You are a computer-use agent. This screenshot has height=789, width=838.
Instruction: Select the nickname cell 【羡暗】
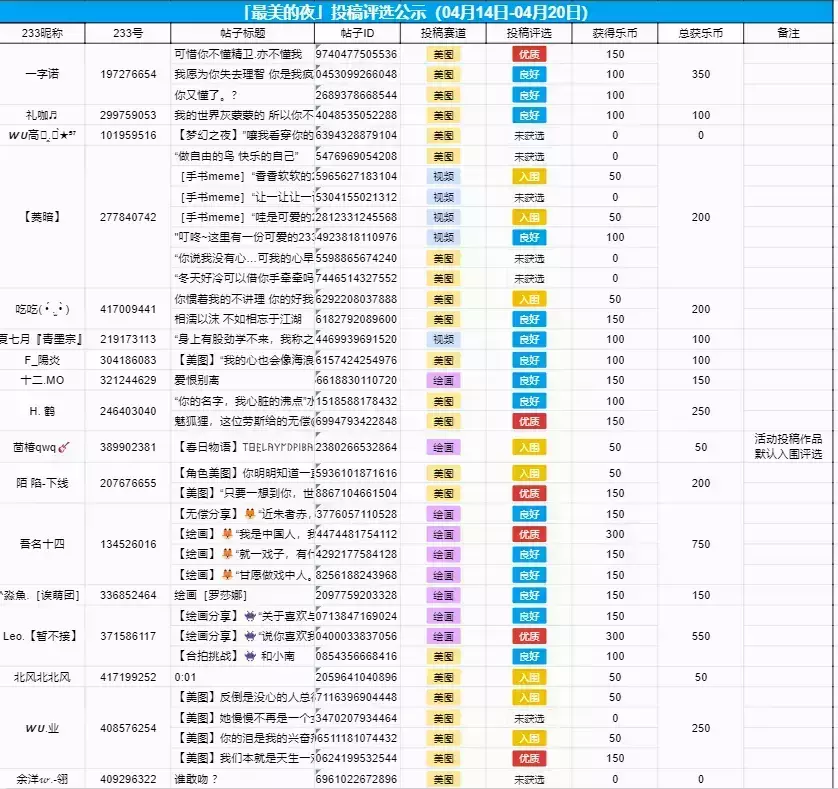coord(42,217)
